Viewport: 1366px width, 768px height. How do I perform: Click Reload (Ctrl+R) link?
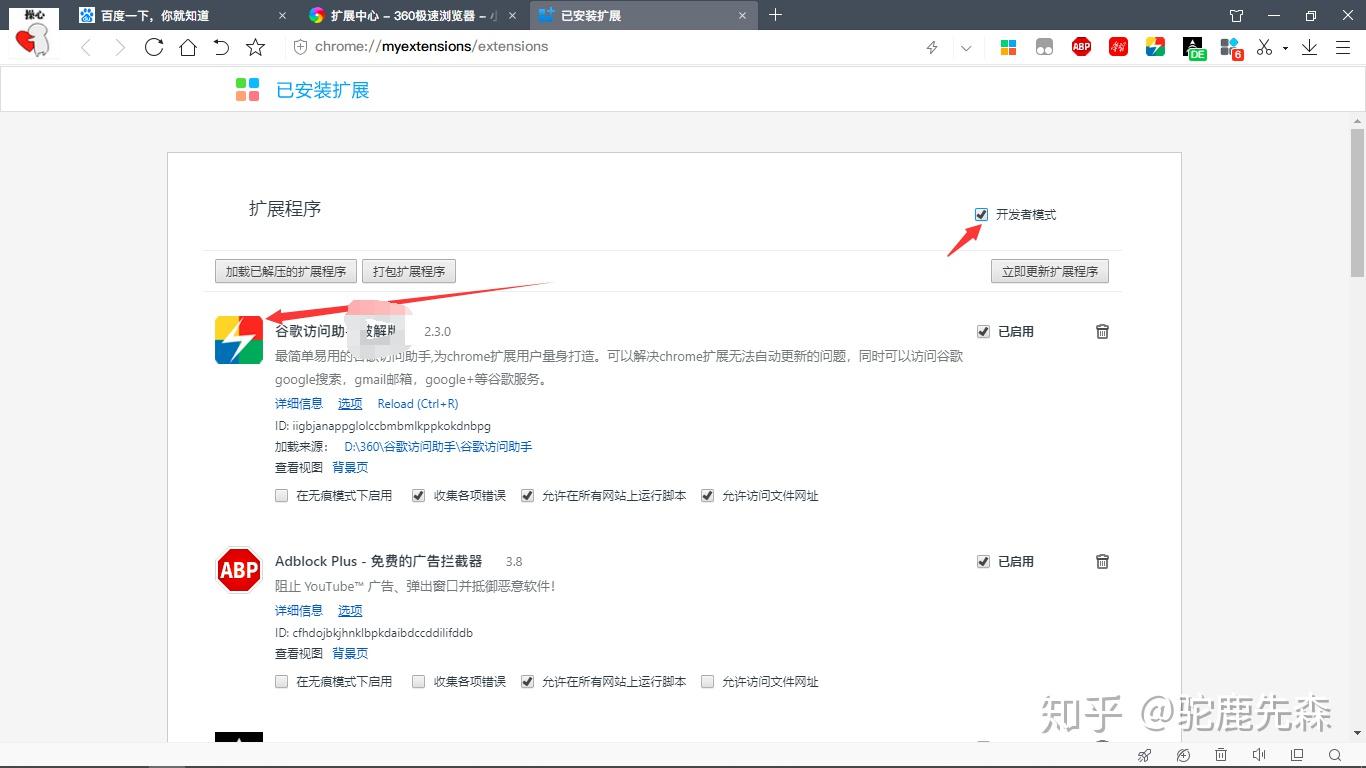tap(418, 404)
